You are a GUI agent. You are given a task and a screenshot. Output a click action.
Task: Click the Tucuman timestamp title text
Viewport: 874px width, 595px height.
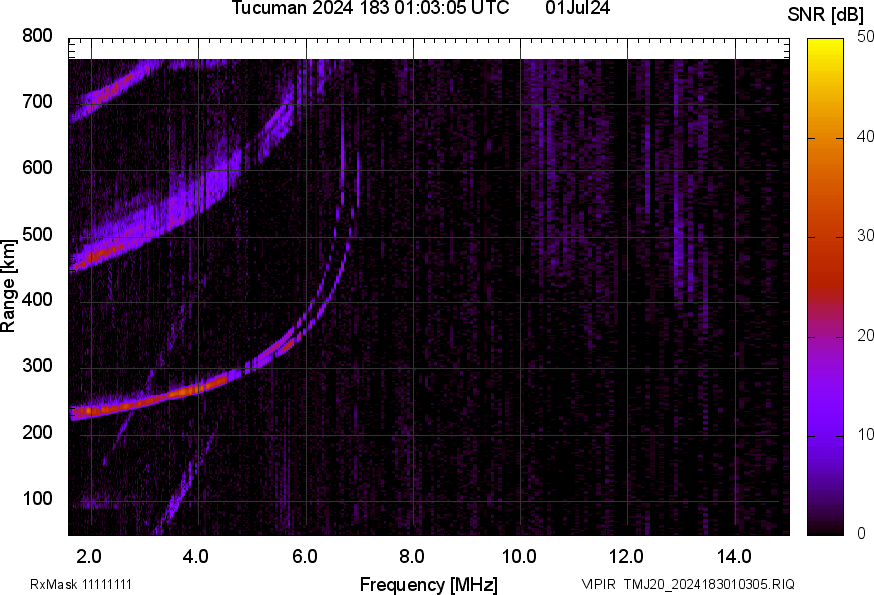pos(370,8)
